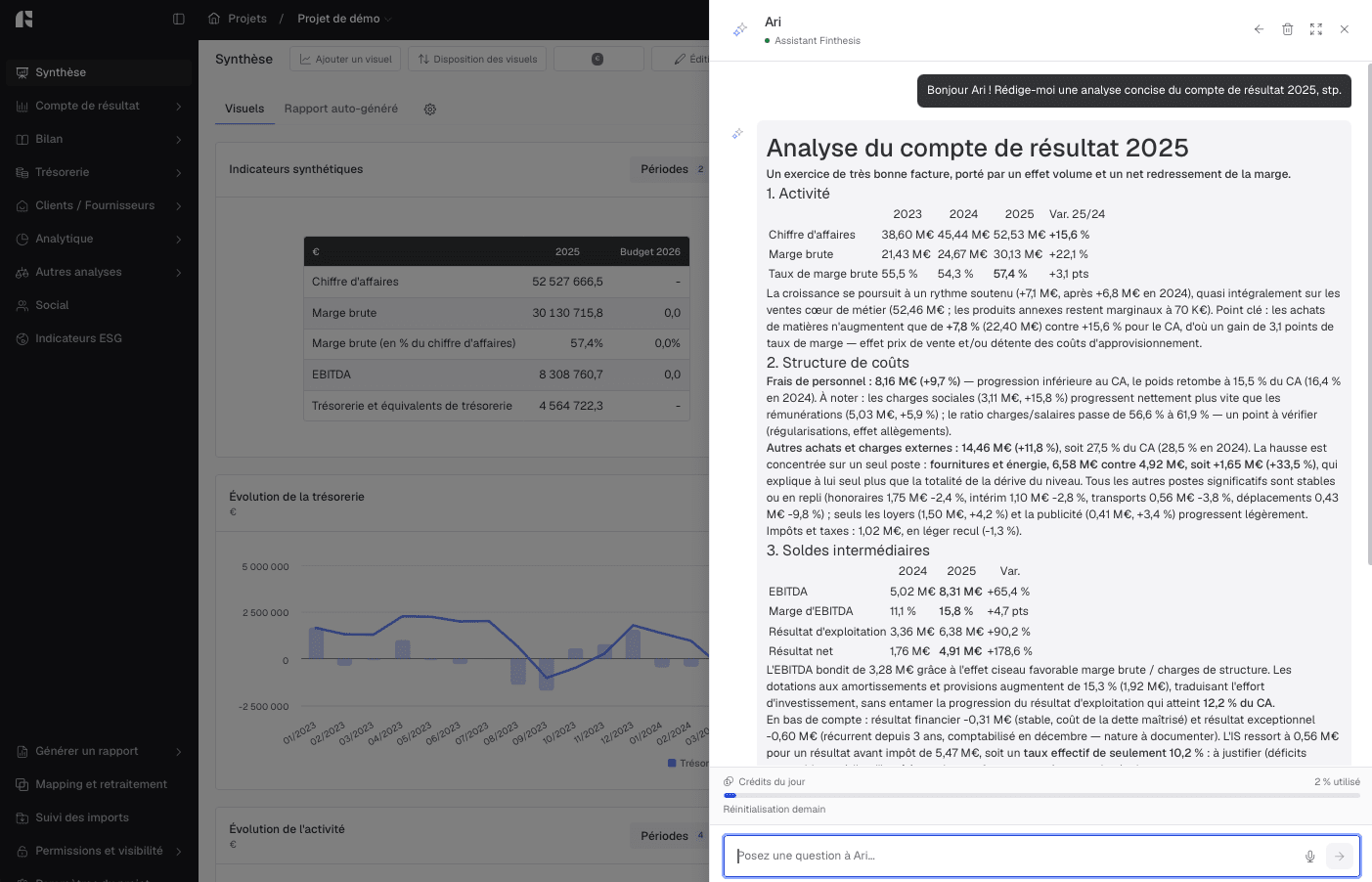Click the Crédits du jour progress bar

point(1041,796)
